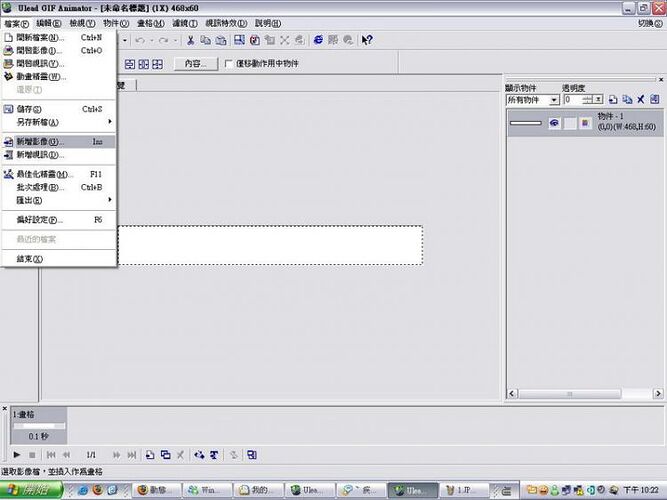
Task: Open the 畫格 (Frame) menu
Action: (x=151, y=23)
